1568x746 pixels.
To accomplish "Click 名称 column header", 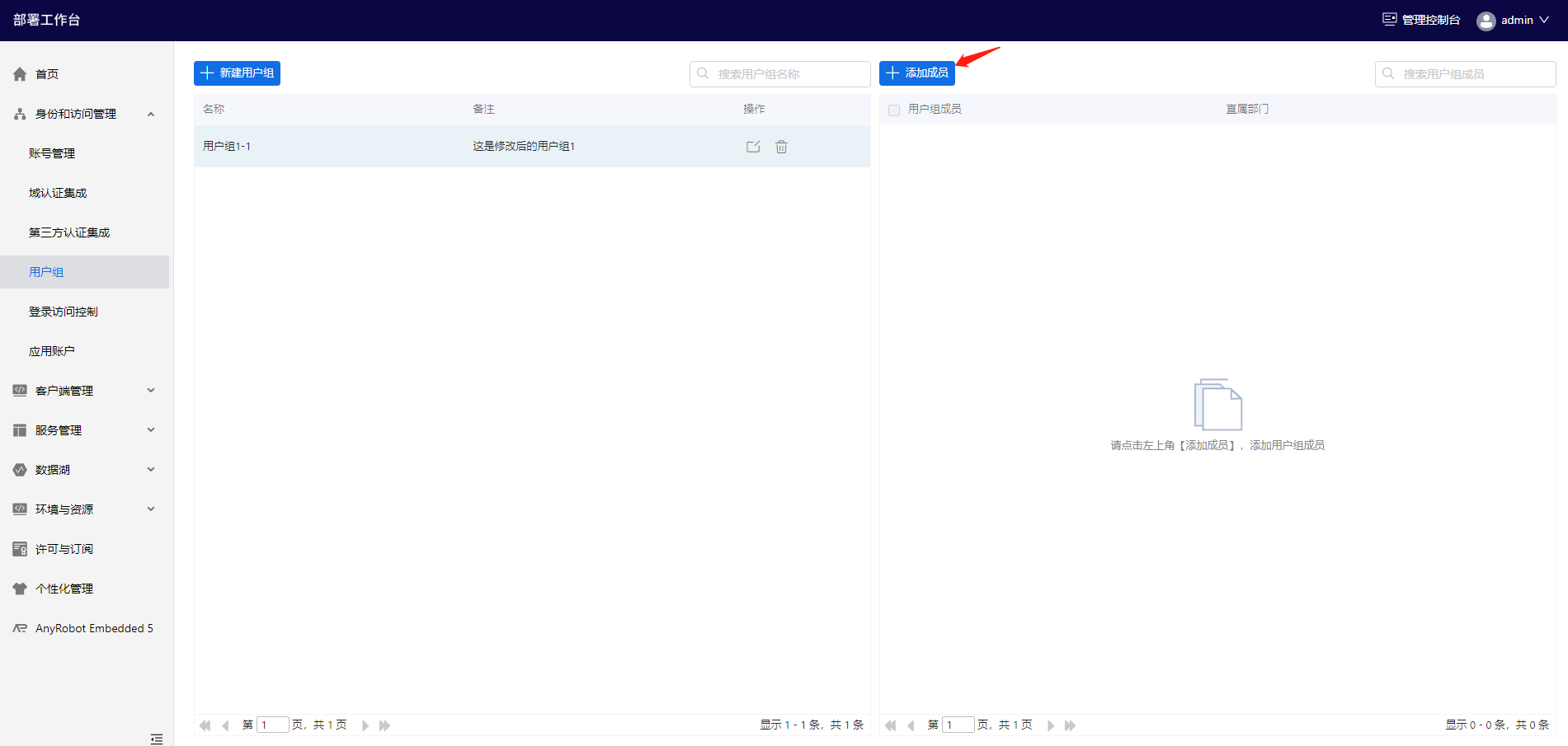I will (214, 109).
